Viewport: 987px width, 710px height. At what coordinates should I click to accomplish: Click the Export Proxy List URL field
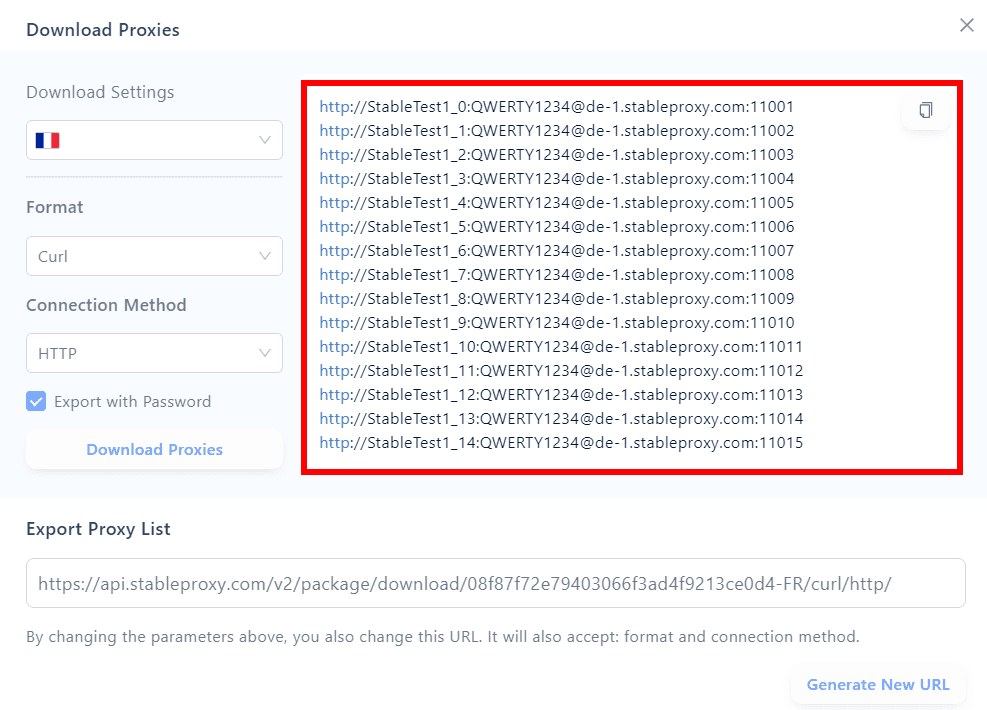[495, 583]
